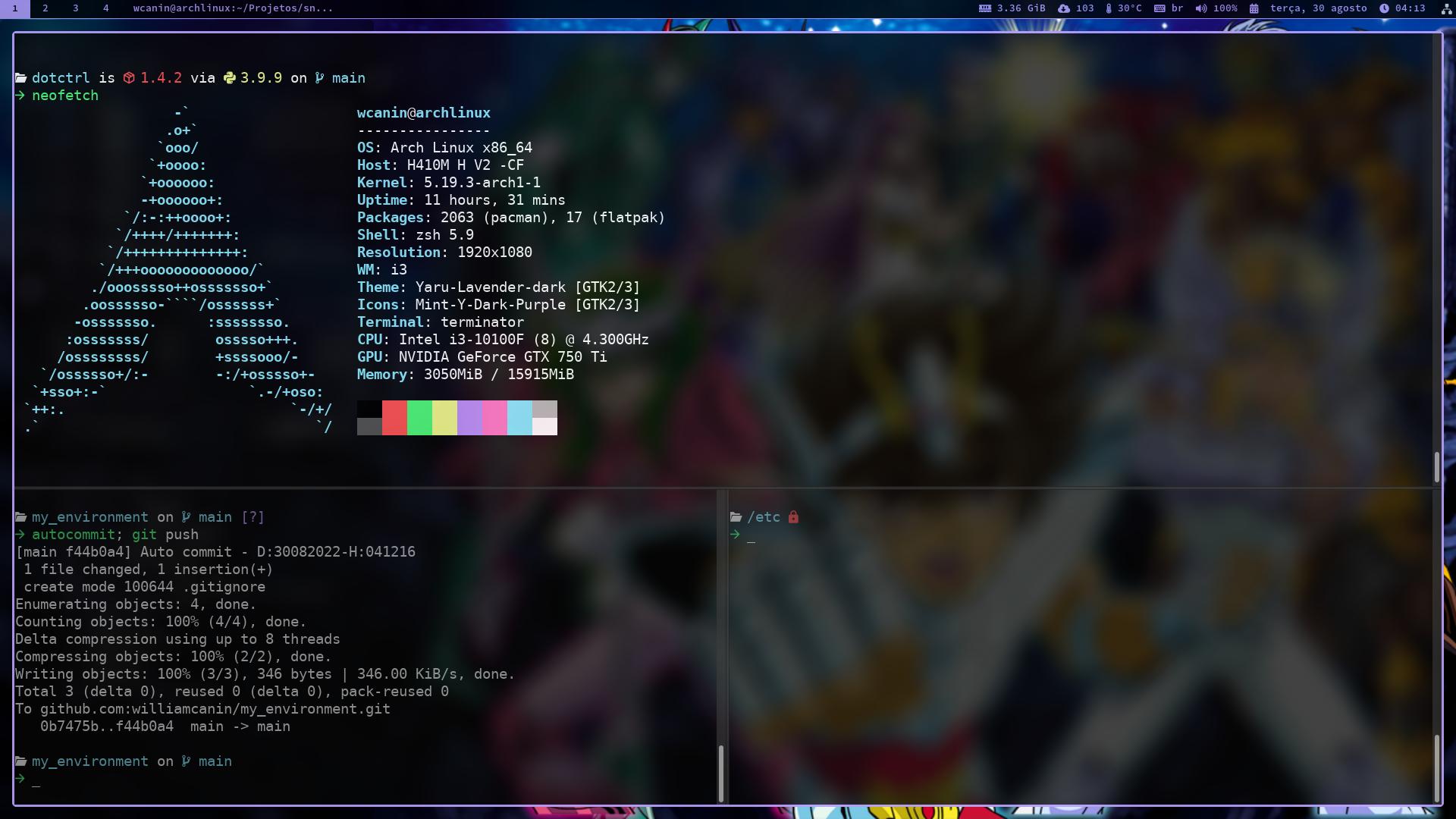
Task: Click the temperature thermometer icon
Action: [x=1109, y=8]
